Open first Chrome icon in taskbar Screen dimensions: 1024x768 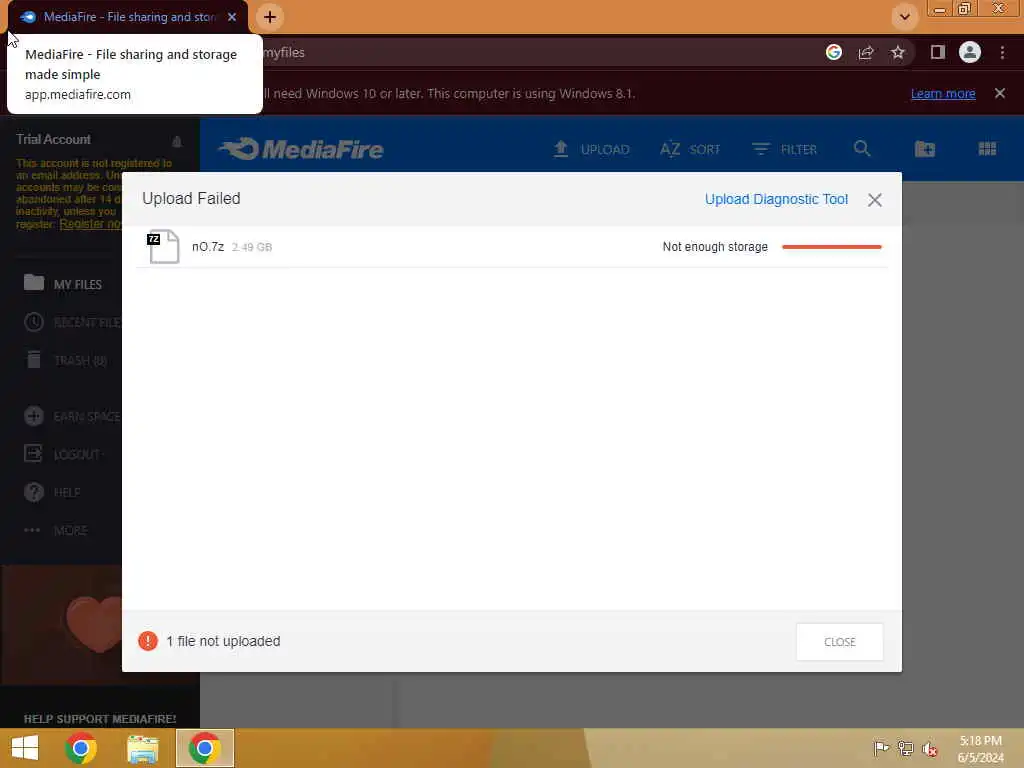(81, 748)
